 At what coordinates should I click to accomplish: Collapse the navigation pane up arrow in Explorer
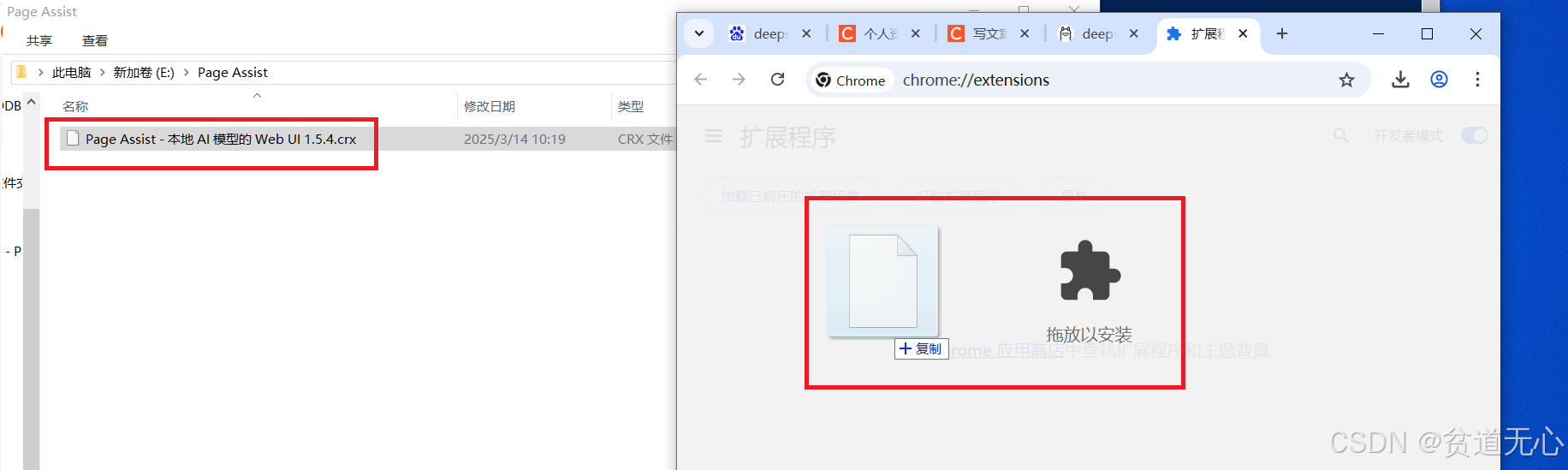(32, 102)
